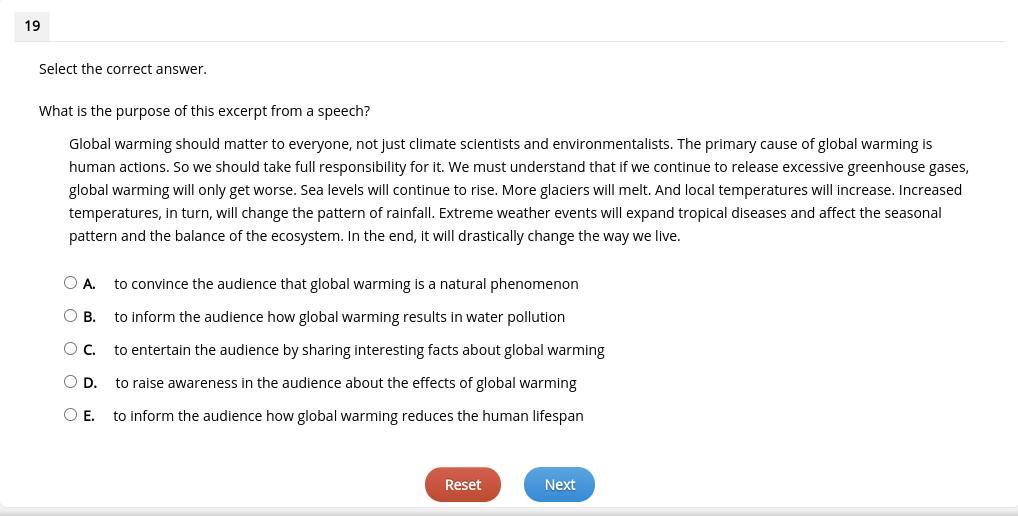Click the bold letter label A.
This screenshot has width=1018, height=516.
click(90, 284)
